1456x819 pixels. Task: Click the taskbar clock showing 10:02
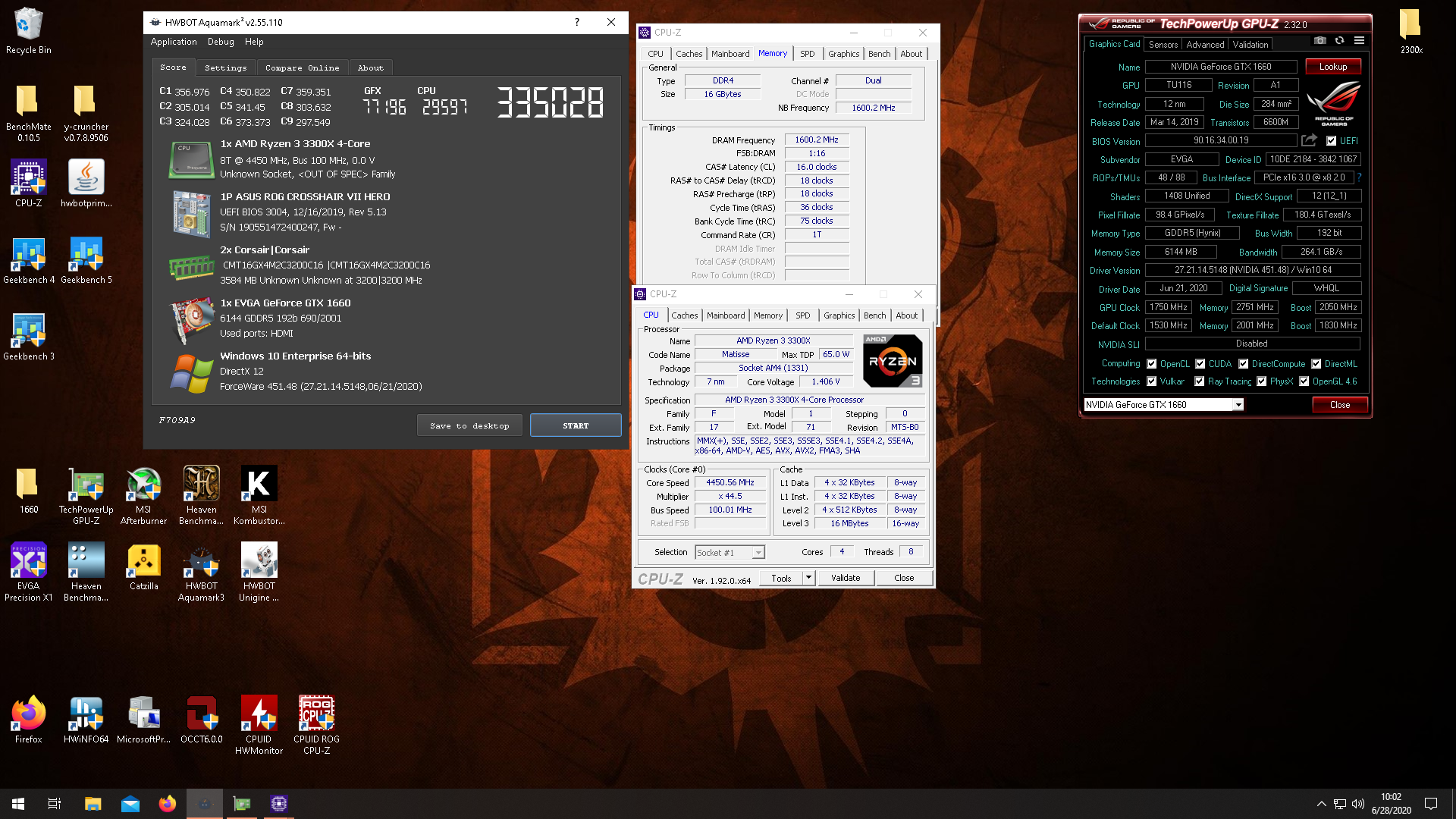tap(1391, 804)
